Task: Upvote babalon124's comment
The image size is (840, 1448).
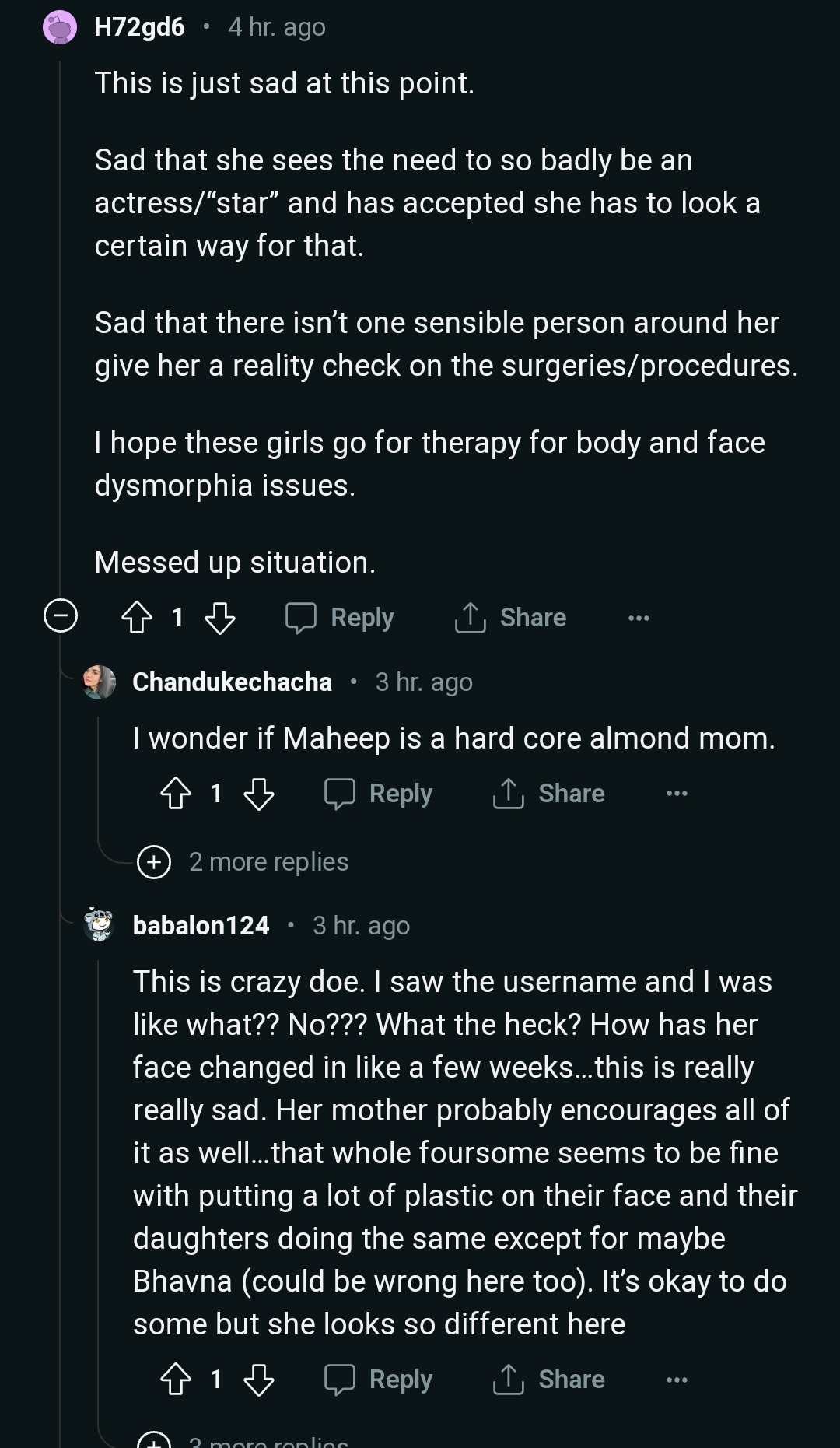Action: 176,1380
